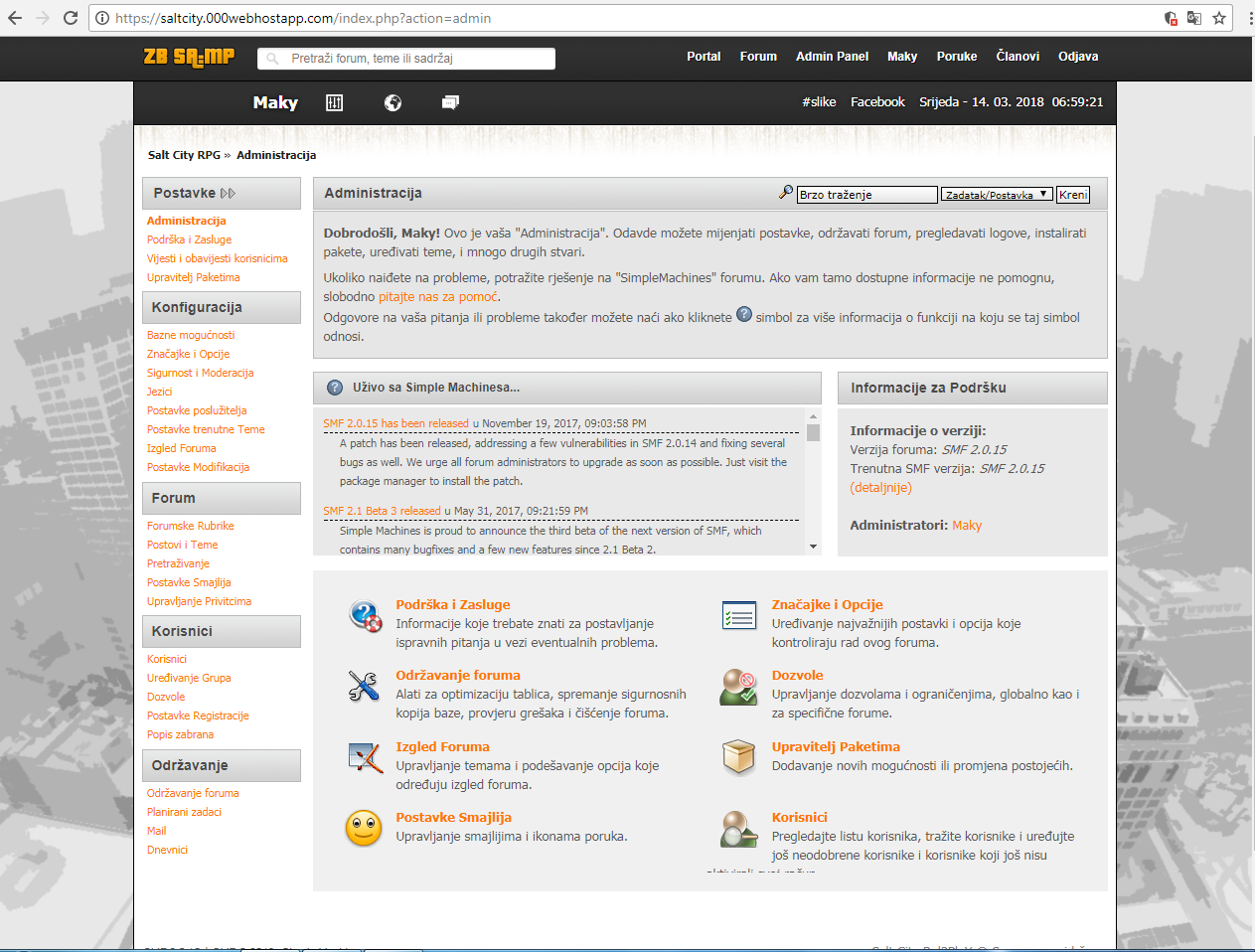Switch to the Portal tab
Screen dimensions: 1255x952
[x=704, y=57]
